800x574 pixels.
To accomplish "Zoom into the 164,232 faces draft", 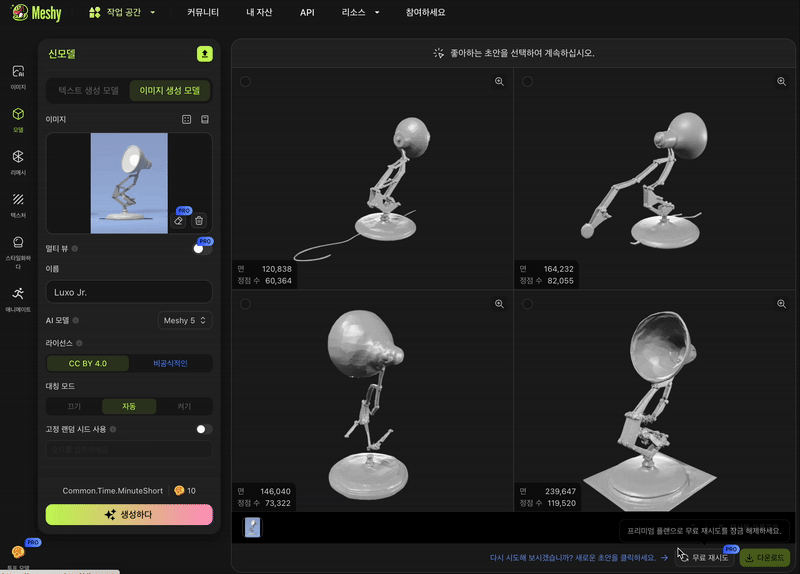I will [x=781, y=82].
